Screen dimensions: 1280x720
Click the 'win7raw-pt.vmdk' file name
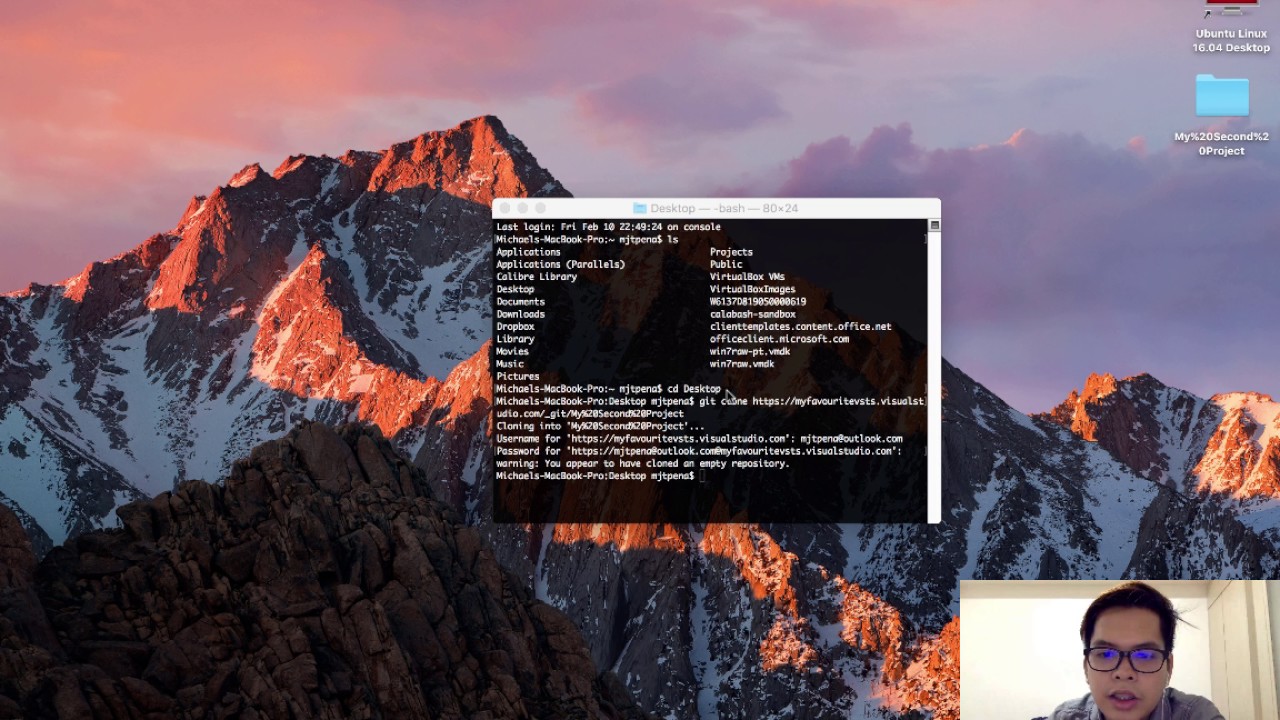tap(750, 352)
